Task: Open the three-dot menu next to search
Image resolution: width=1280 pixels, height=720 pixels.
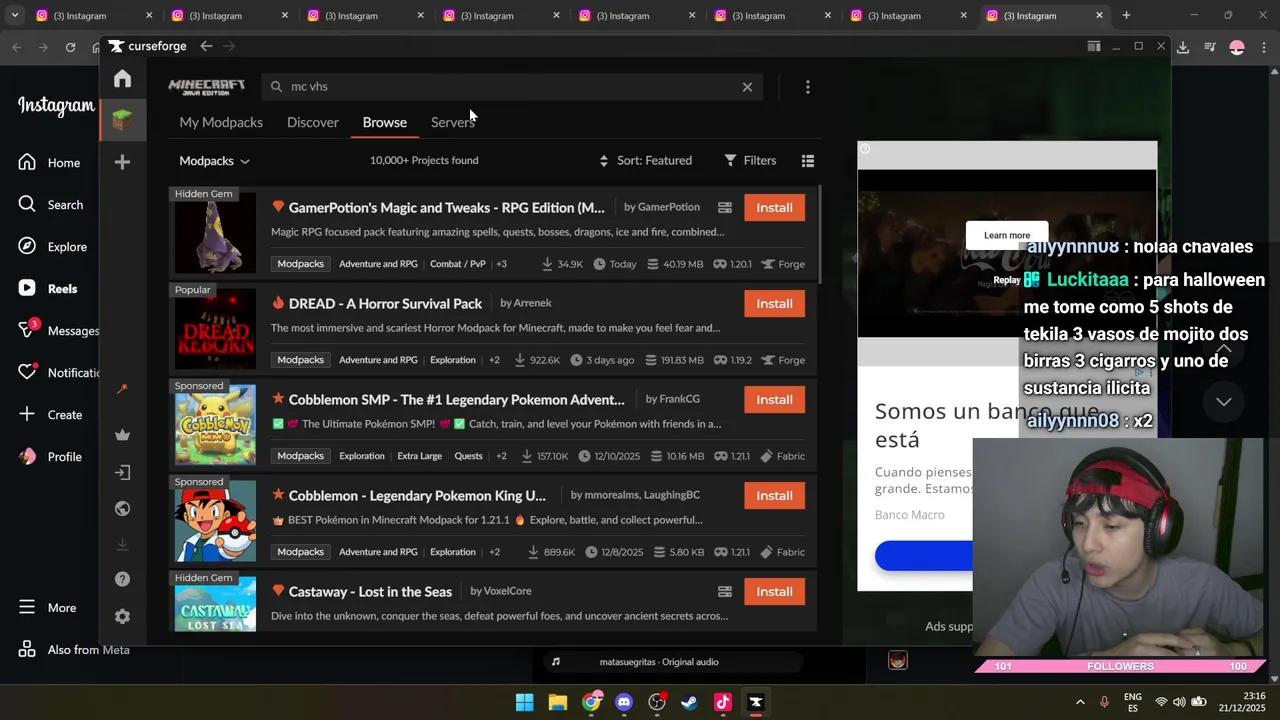Action: [x=808, y=87]
